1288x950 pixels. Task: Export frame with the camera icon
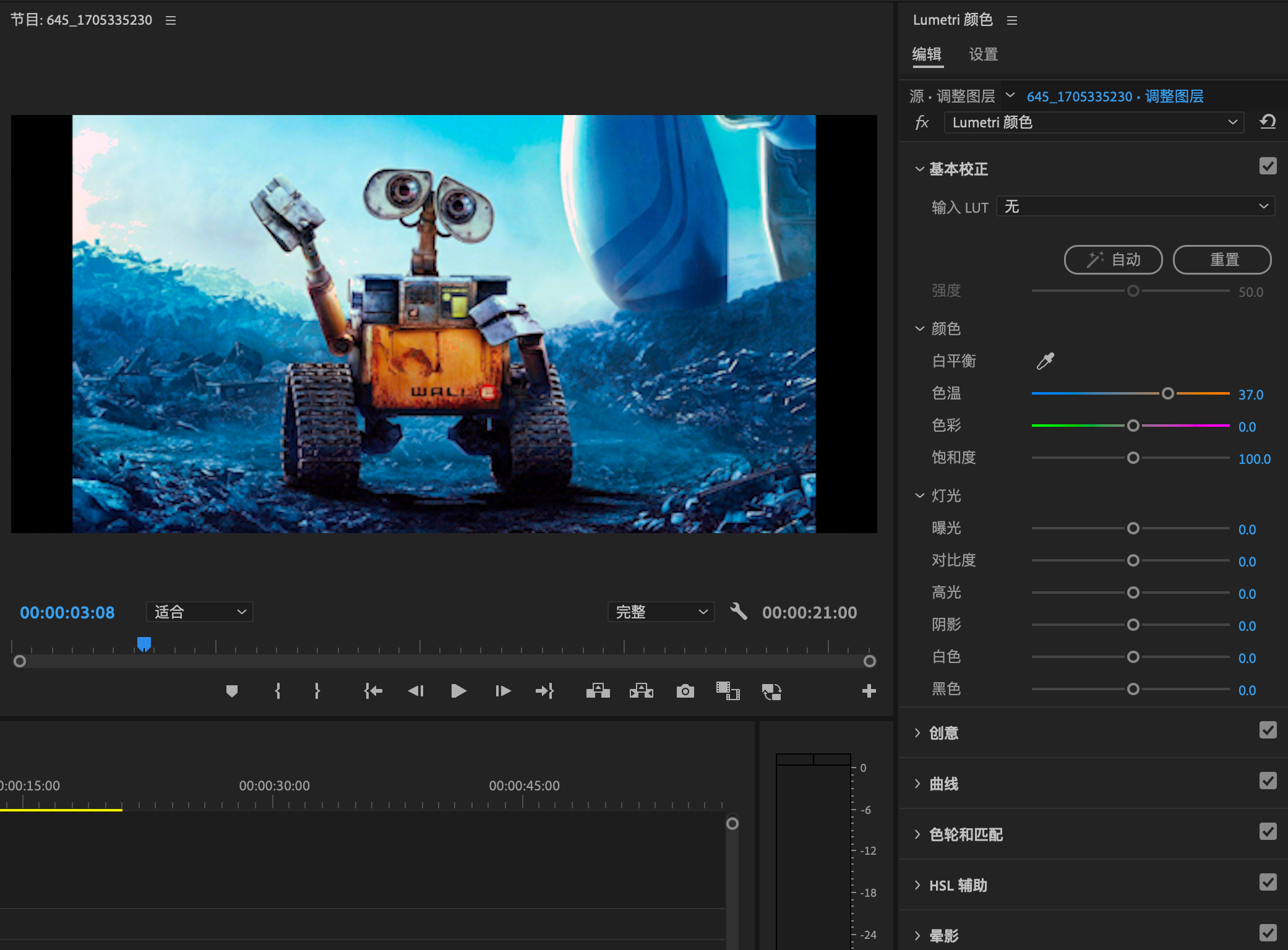(x=685, y=691)
